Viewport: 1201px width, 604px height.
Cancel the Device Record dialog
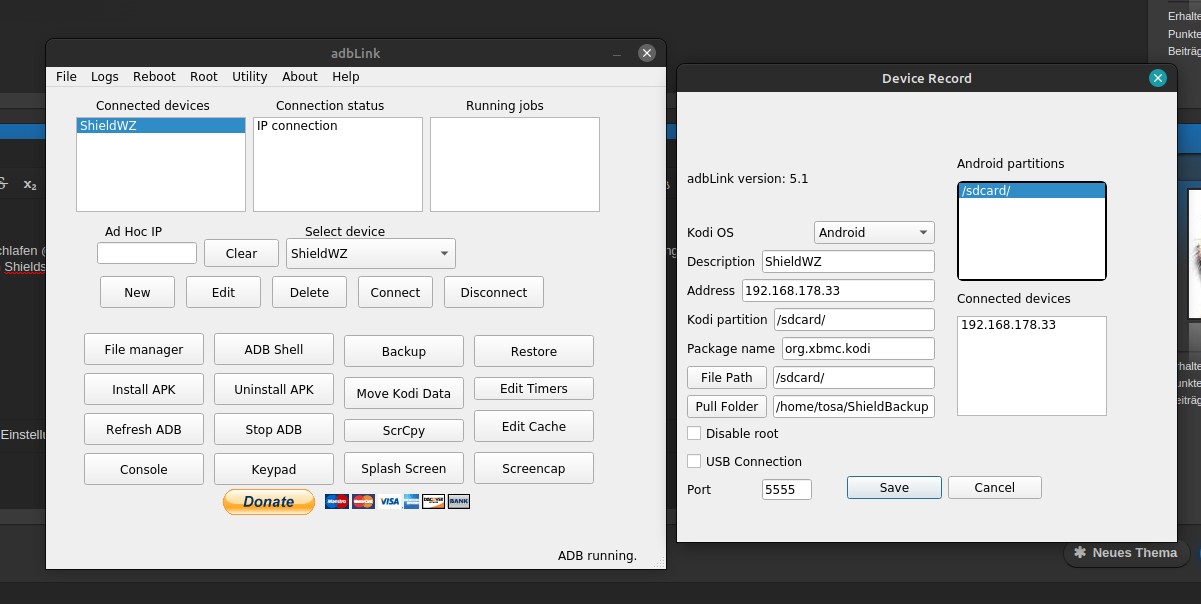point(994,487)
